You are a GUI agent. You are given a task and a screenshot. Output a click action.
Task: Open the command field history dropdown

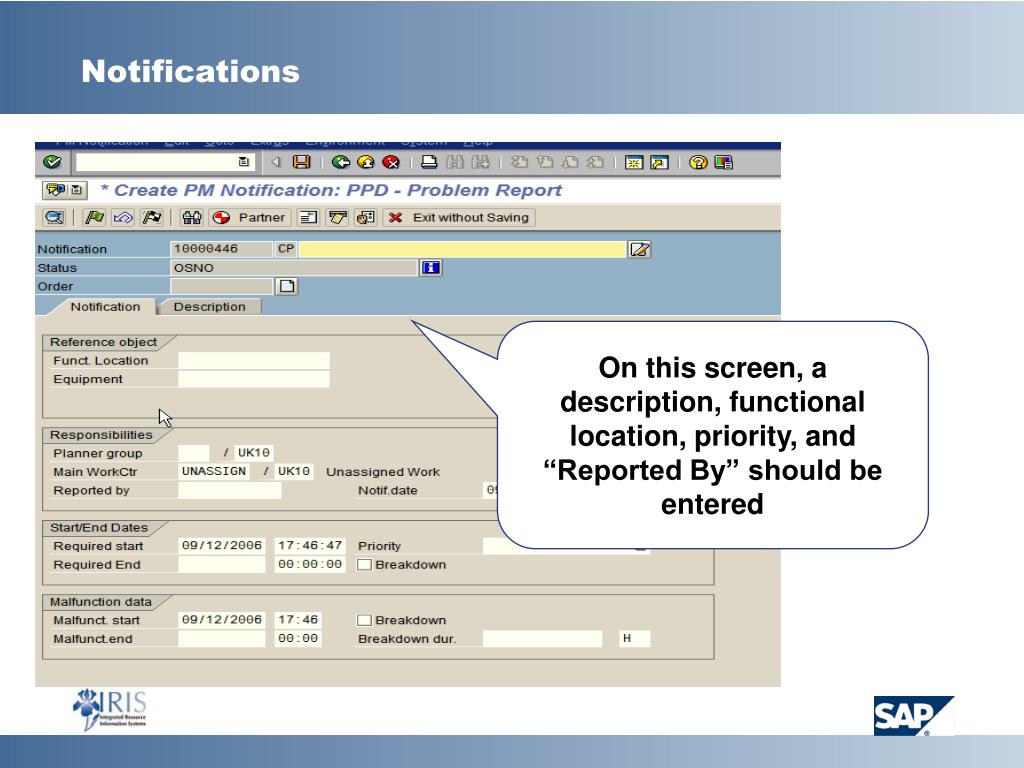tap(244, 162)
